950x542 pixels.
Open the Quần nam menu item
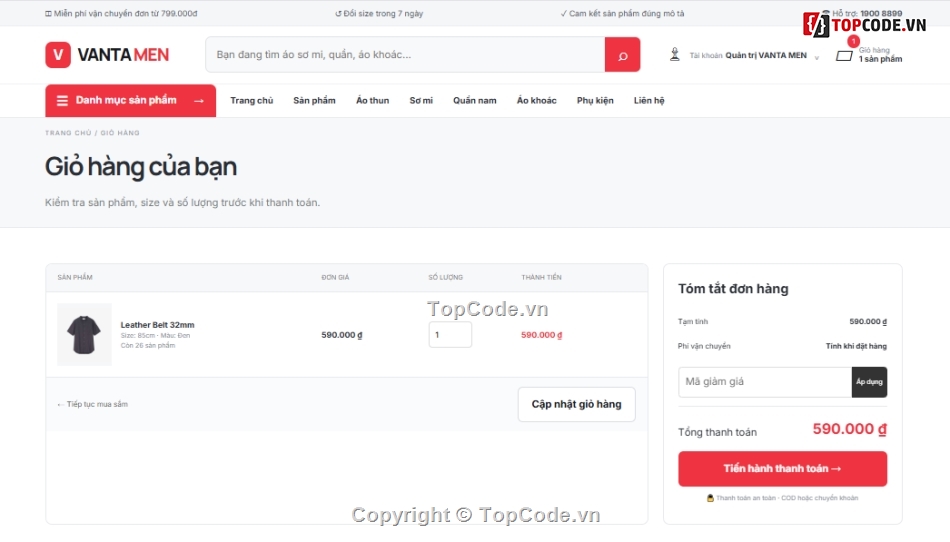pos(474,101)
